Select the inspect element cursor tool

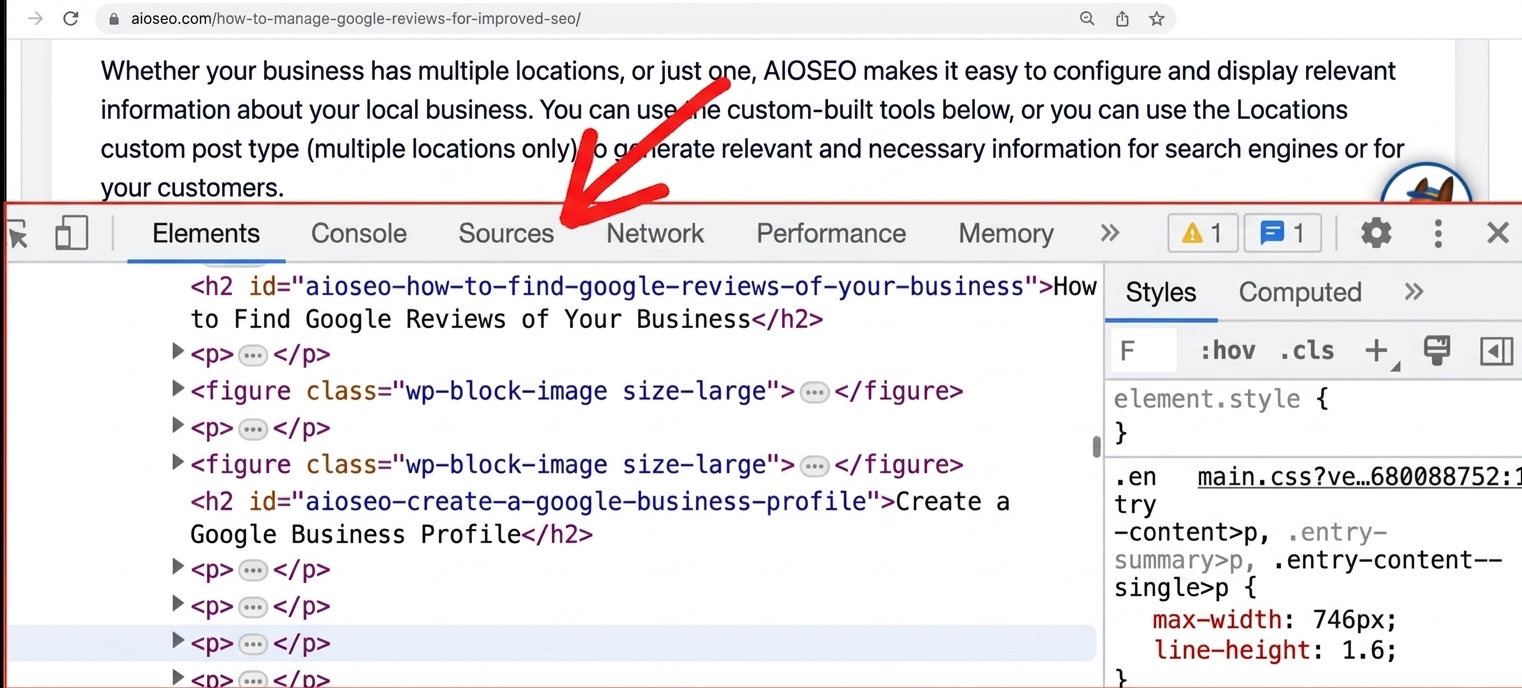18,233
